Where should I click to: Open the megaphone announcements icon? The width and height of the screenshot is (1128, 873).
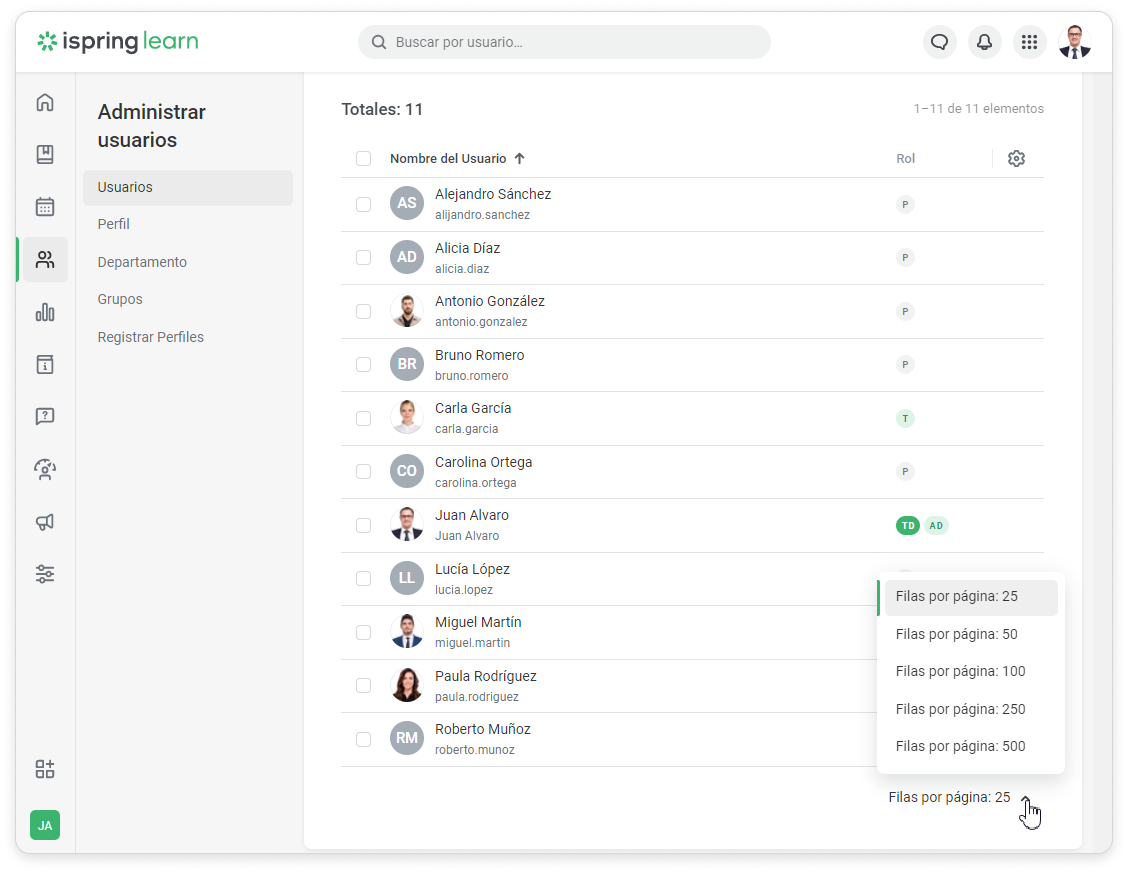[x=44, y=522]
